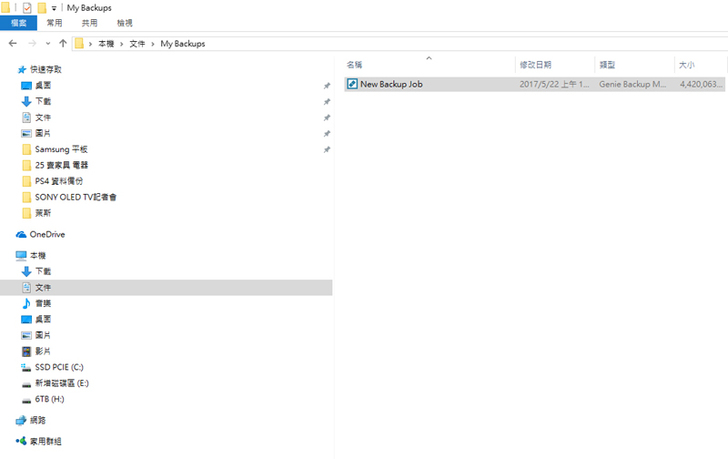Open the recent locations dropdown arrow
The image size is (728, 459).
48,44
